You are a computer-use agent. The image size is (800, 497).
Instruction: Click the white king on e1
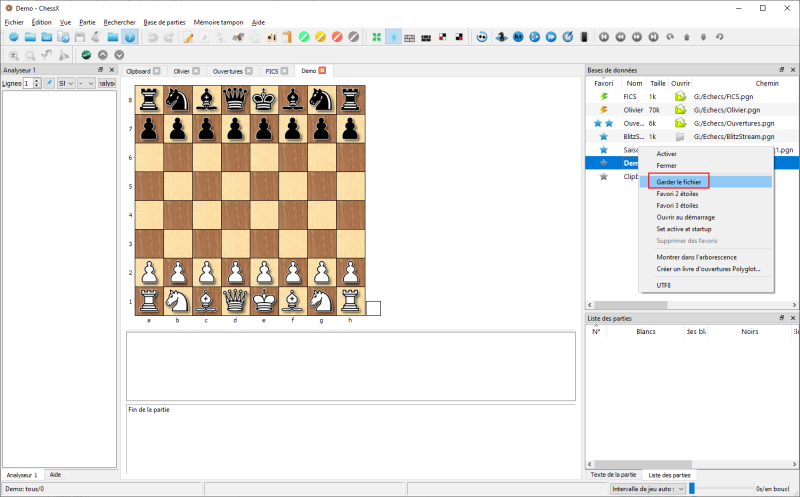(264, 299)
